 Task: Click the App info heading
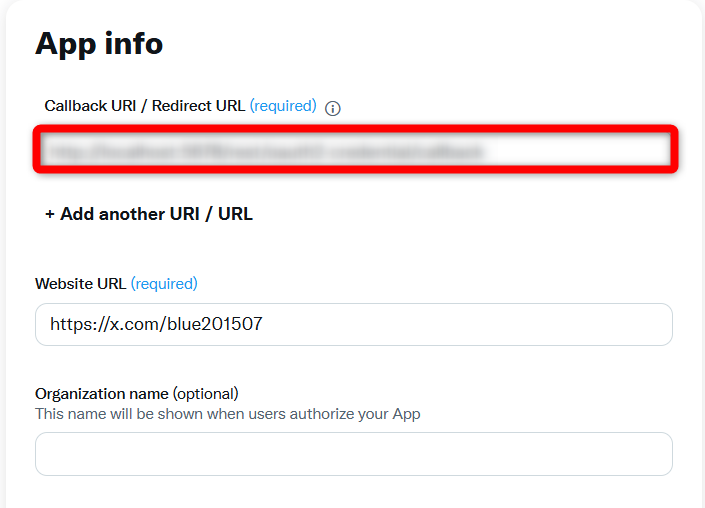[99, 44]
